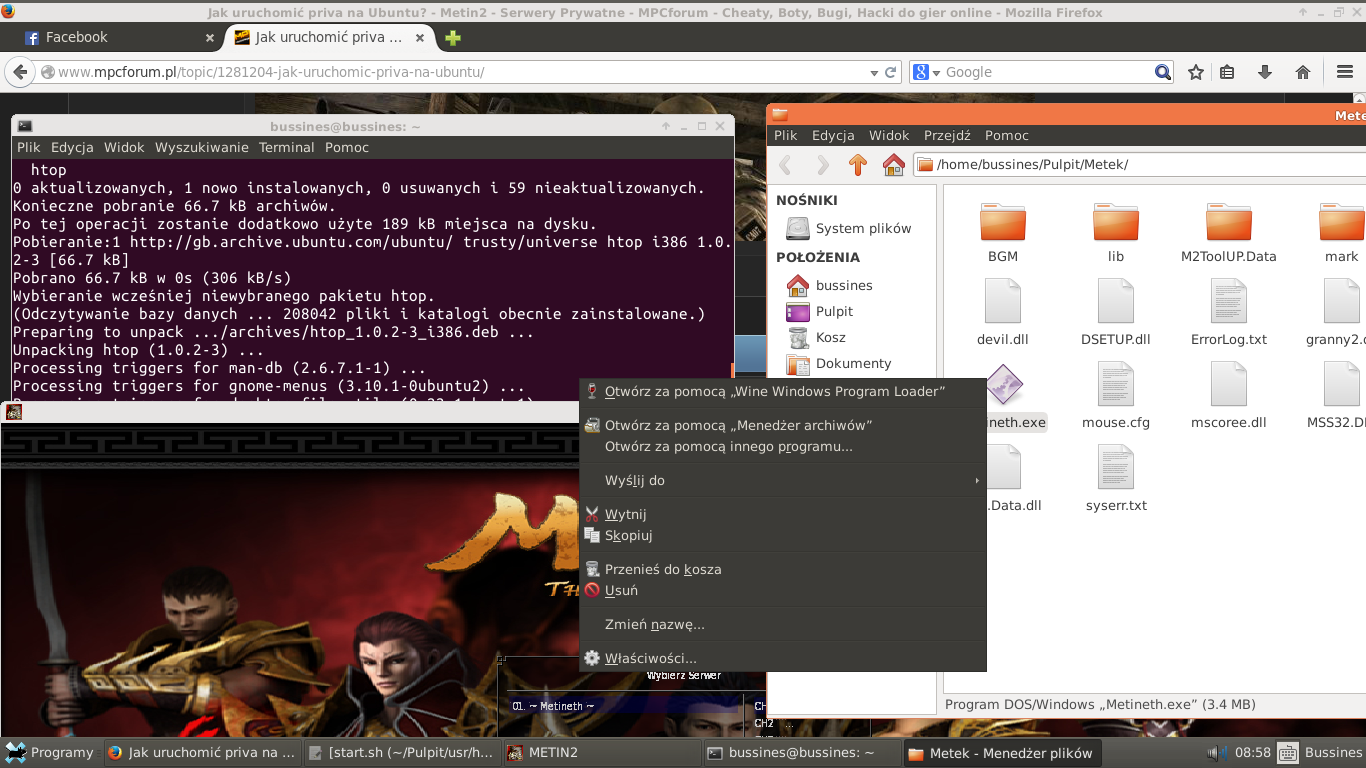Expand the Wyślij do submenu
This screenshot has height=768, width=1366.
(782, 480)
